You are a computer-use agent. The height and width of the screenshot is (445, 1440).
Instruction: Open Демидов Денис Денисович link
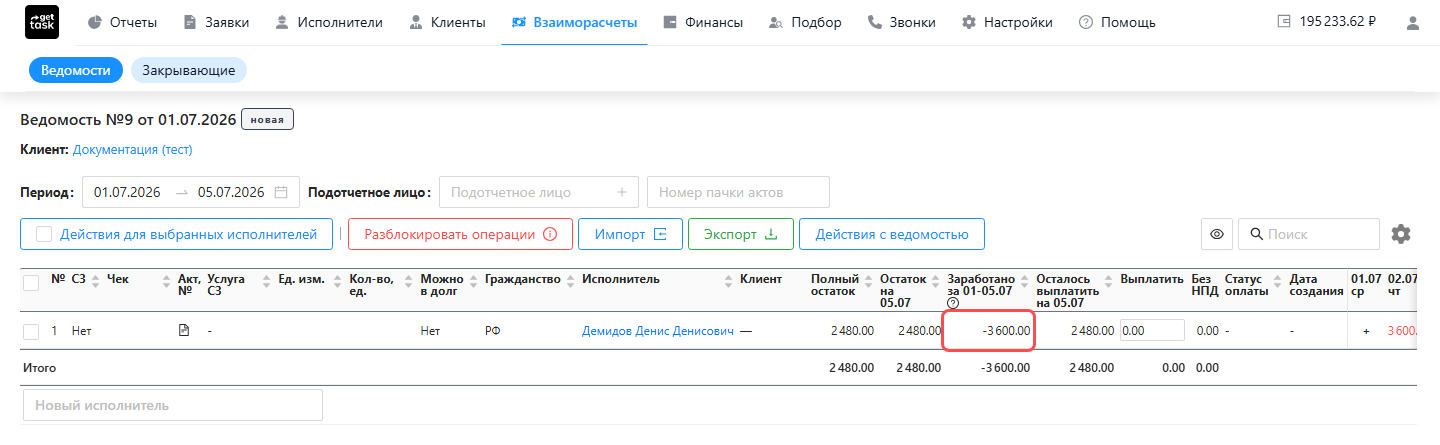[658, 330]
